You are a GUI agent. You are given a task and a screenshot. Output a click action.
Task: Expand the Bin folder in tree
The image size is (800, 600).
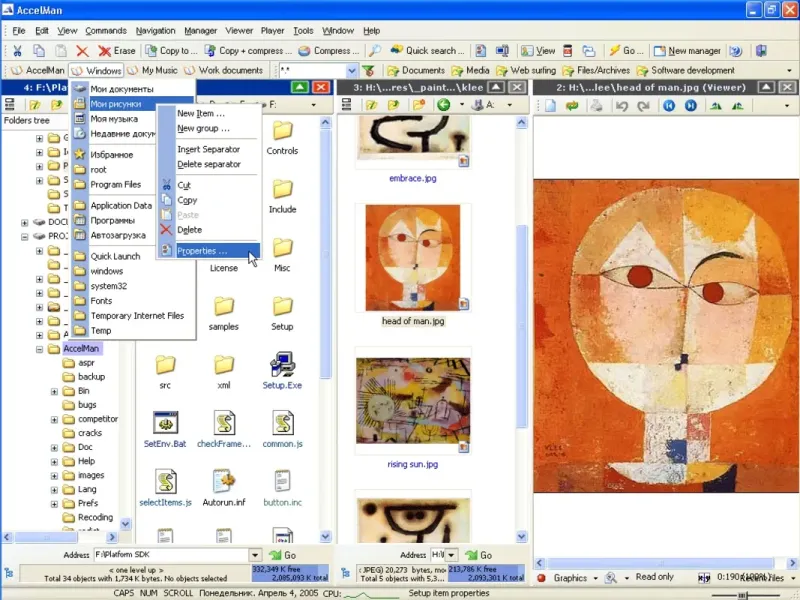tap(54, 391)
